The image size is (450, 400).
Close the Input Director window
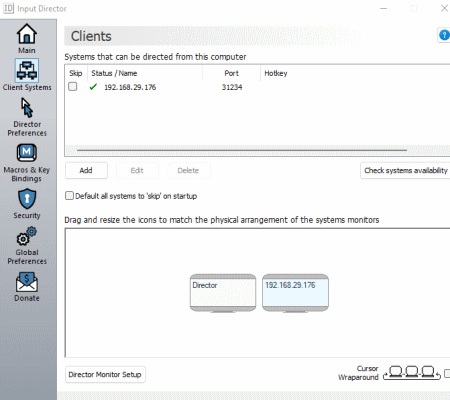[444, 8]
